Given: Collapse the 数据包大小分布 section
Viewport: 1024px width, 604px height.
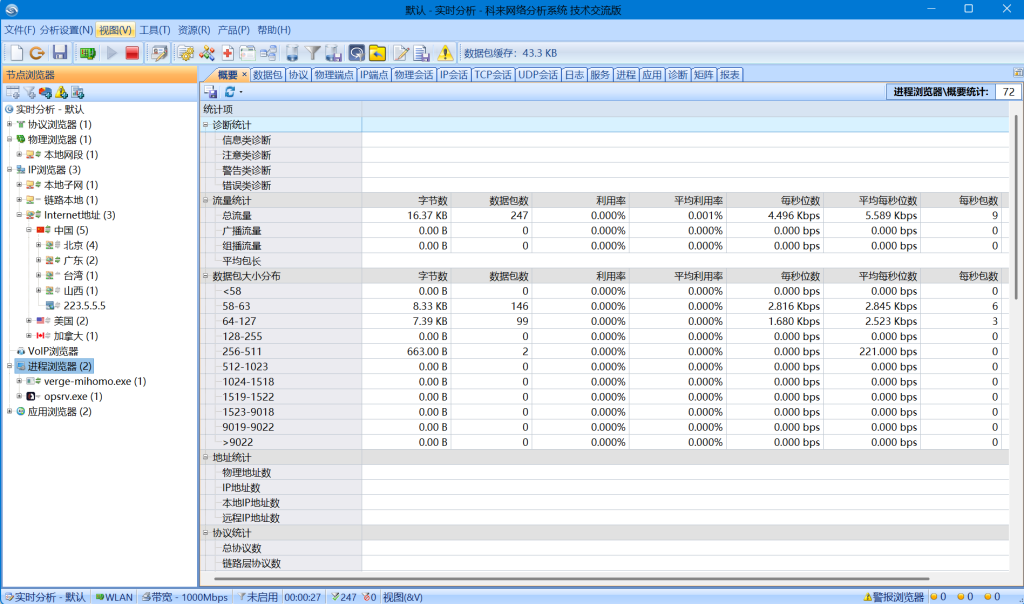Looking at the screenshot, I should pos(206,276).
